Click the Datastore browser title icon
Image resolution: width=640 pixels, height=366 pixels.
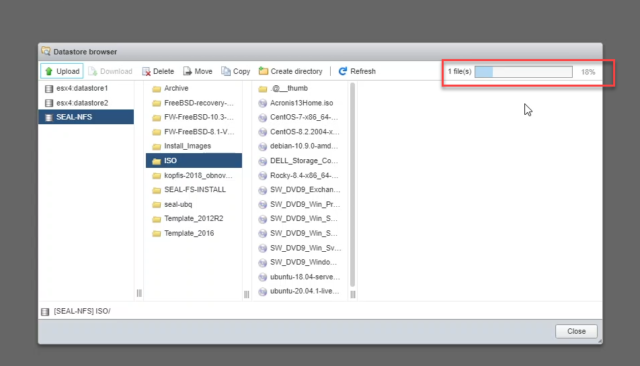pyautogui.click(x=46, y=51)
